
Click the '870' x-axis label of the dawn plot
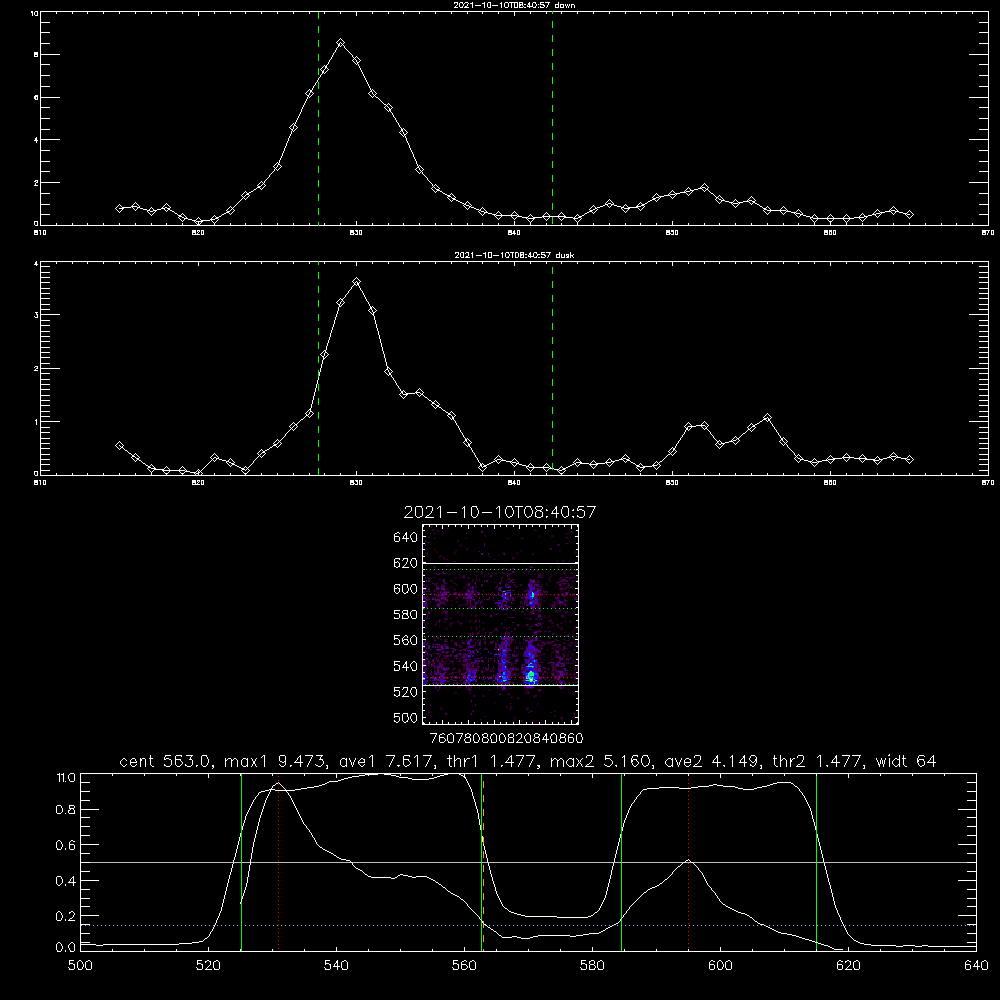coord(988,233)
